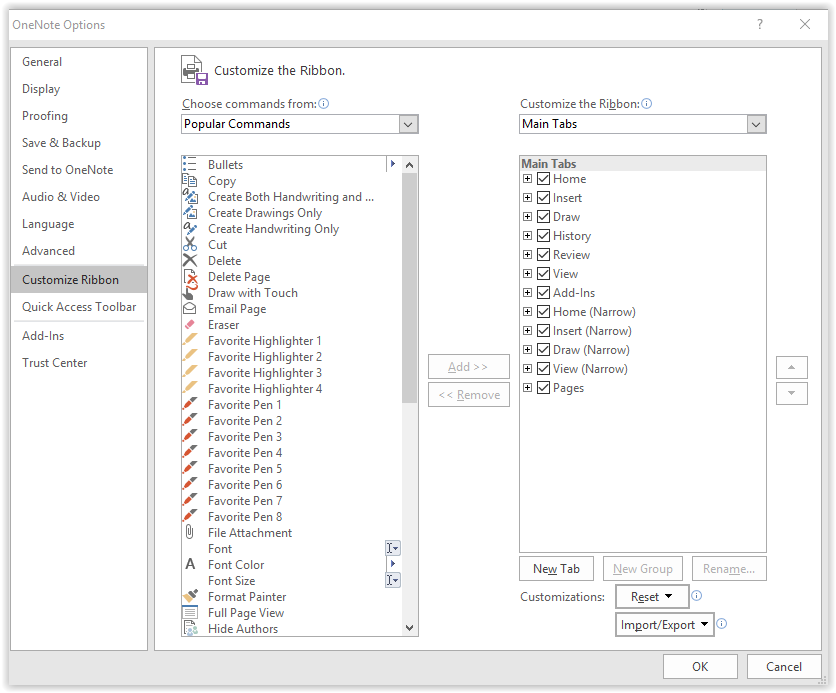The image size is (836, 693).
Task: Choose the Full Page View icon
Action: coord(190,612)
